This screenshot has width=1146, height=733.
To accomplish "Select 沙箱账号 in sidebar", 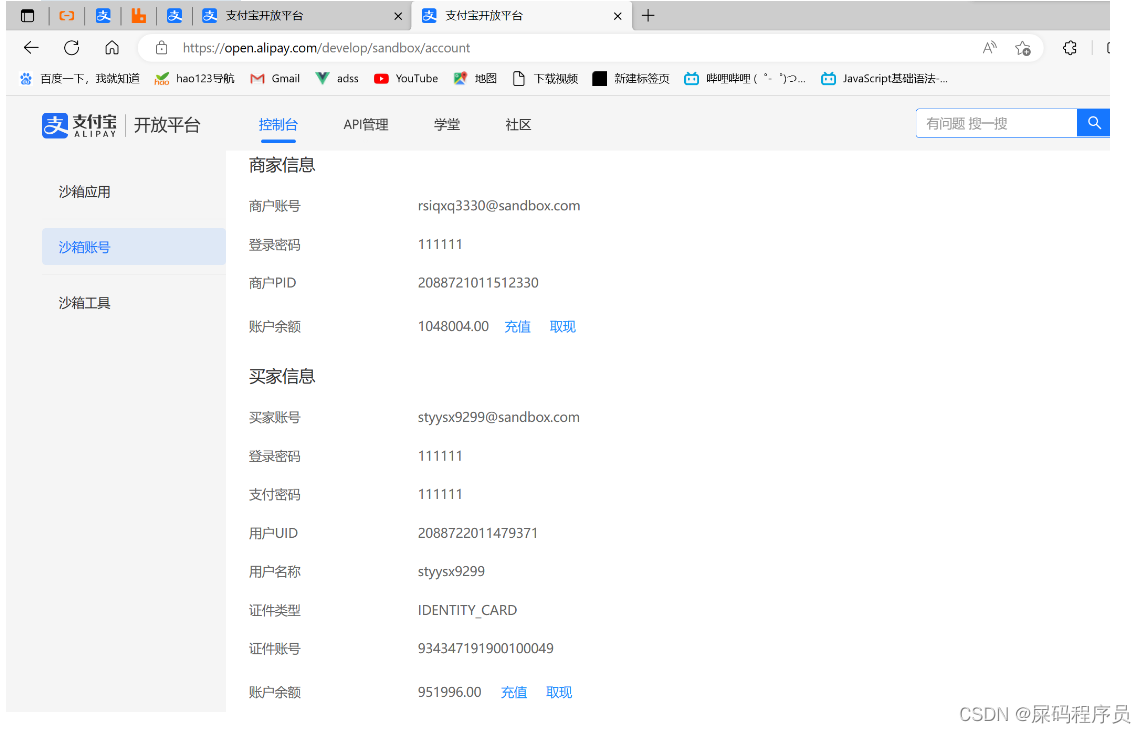I will point(134,247).
